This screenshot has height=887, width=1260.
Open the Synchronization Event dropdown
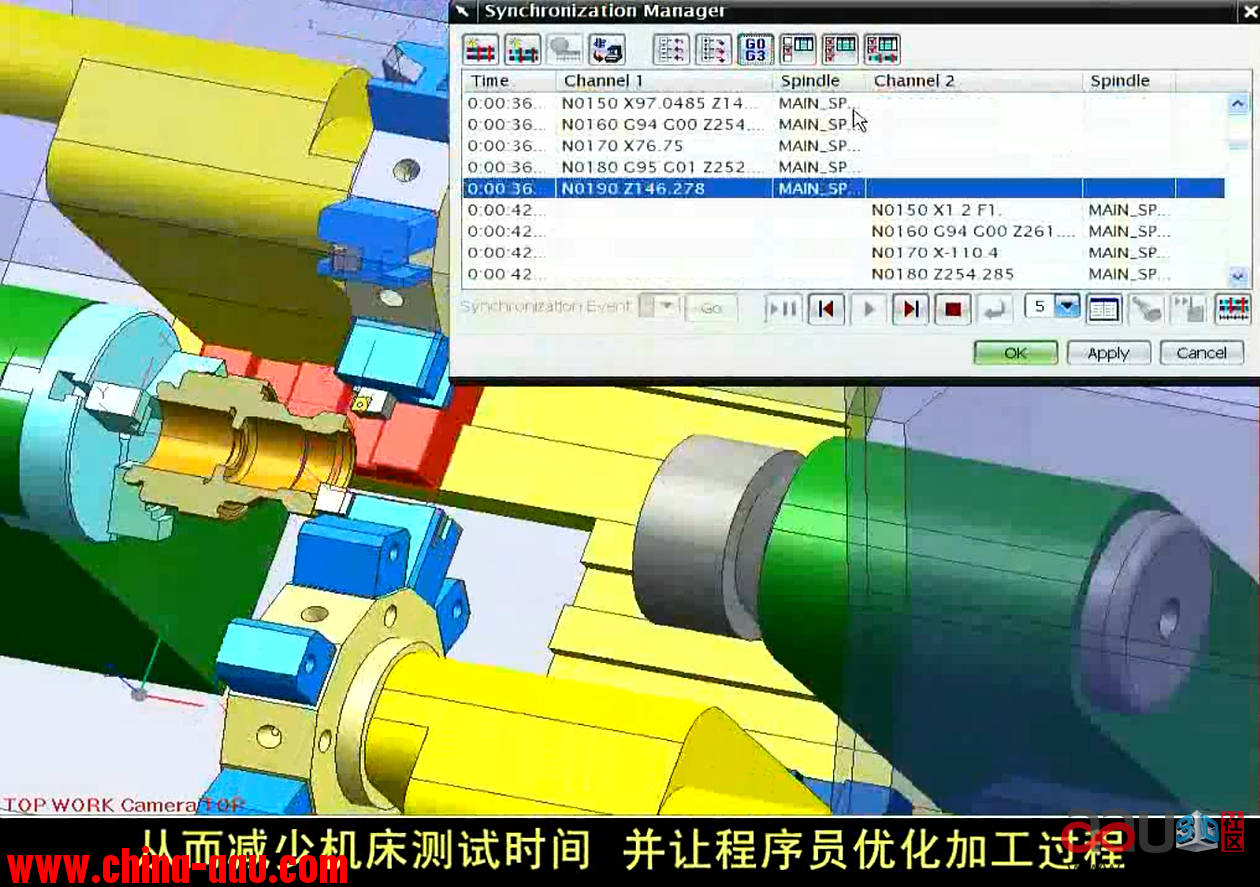click(667, 307)
